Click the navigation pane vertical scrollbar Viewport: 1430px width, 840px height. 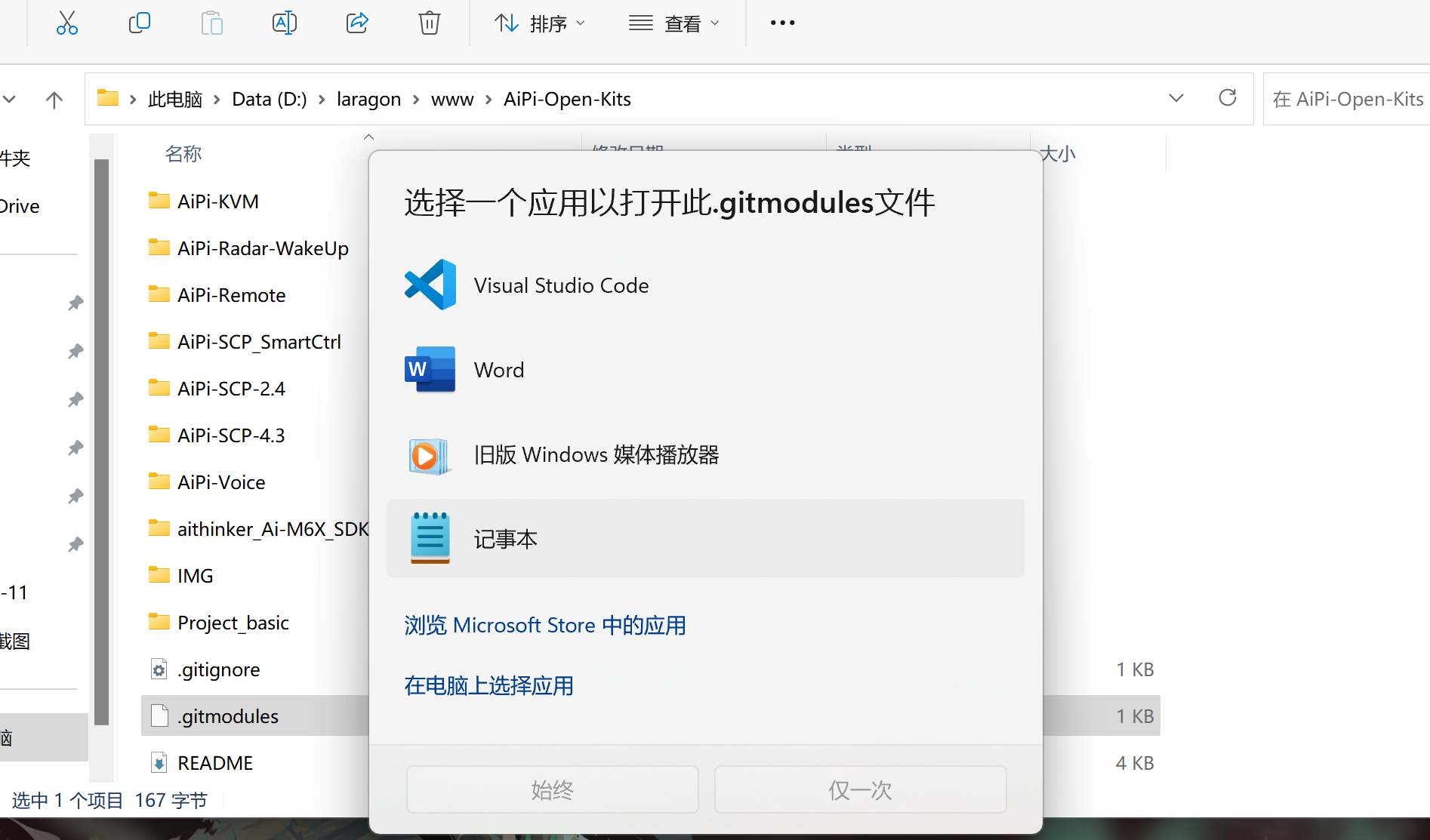[101, 442]
